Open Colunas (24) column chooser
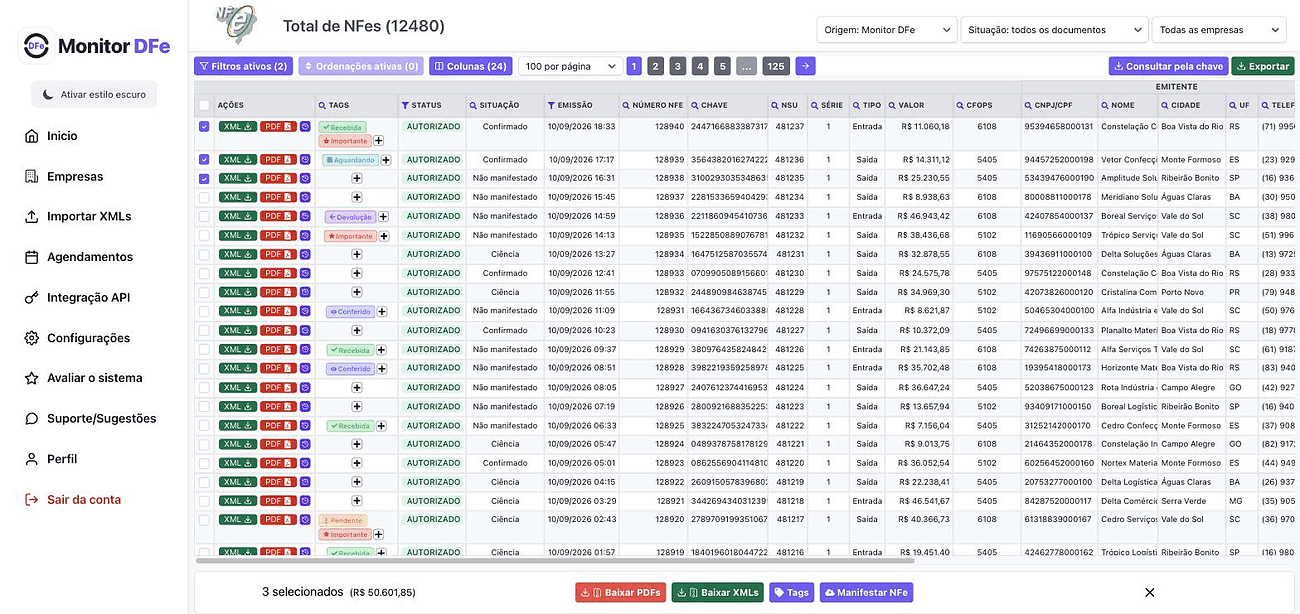 point(470,66)
